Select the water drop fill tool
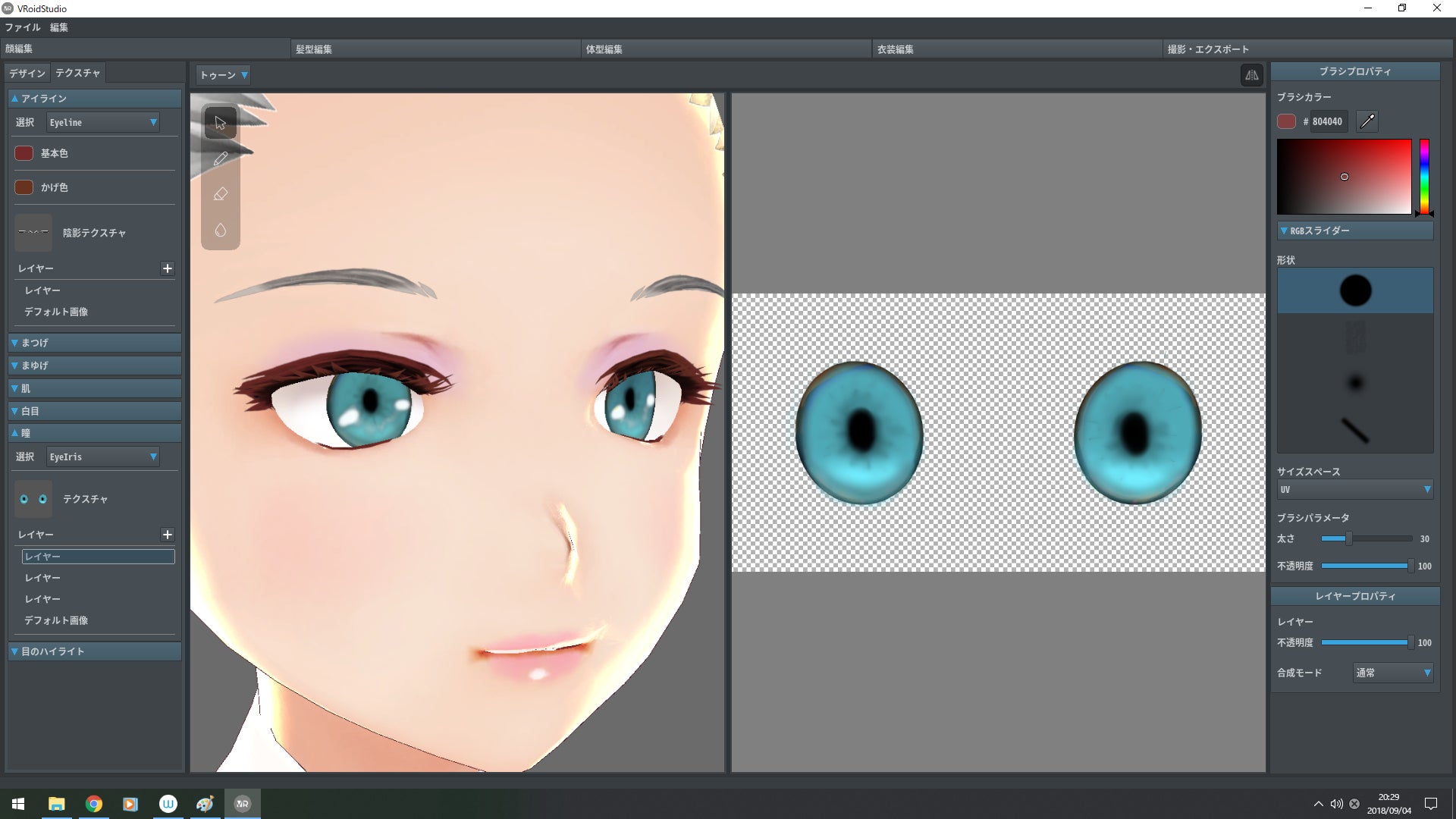The width and height of the screenshot is (1456, 819). pos(220,230)
